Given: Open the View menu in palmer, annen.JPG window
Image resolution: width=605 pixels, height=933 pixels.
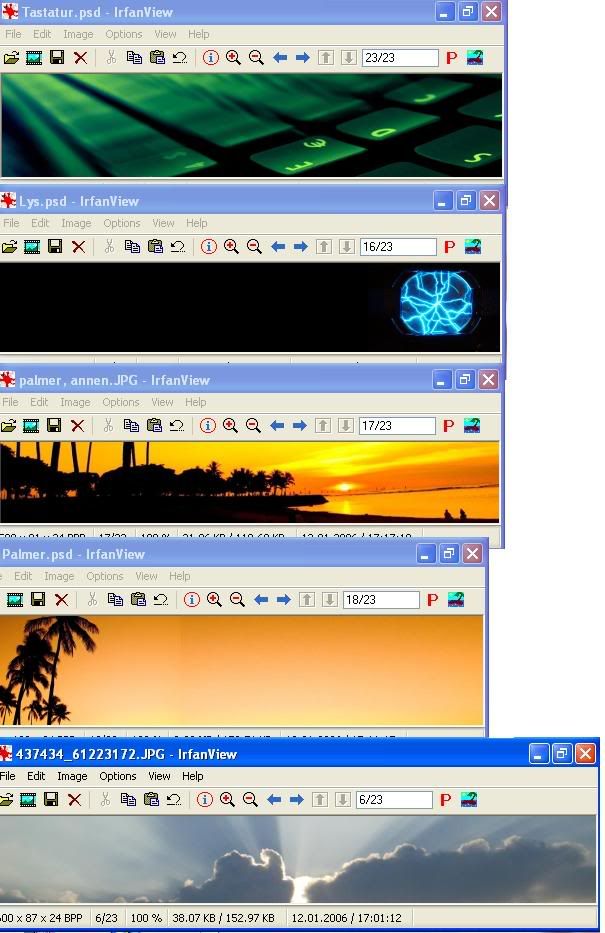Looking at the screenshot, I should point(162,402).
